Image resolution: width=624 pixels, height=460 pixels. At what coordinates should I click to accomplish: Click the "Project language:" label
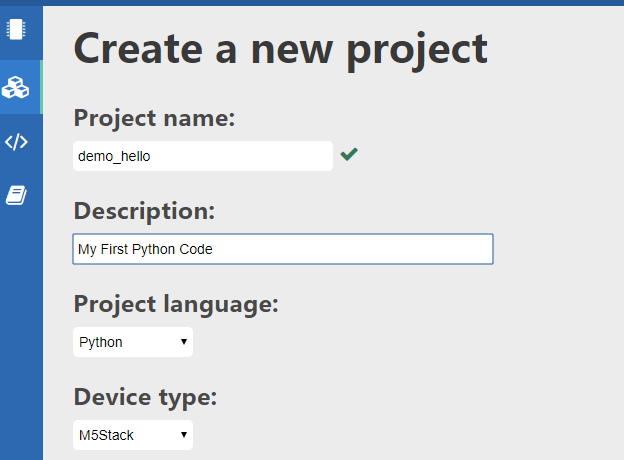(x=176, y=305)
